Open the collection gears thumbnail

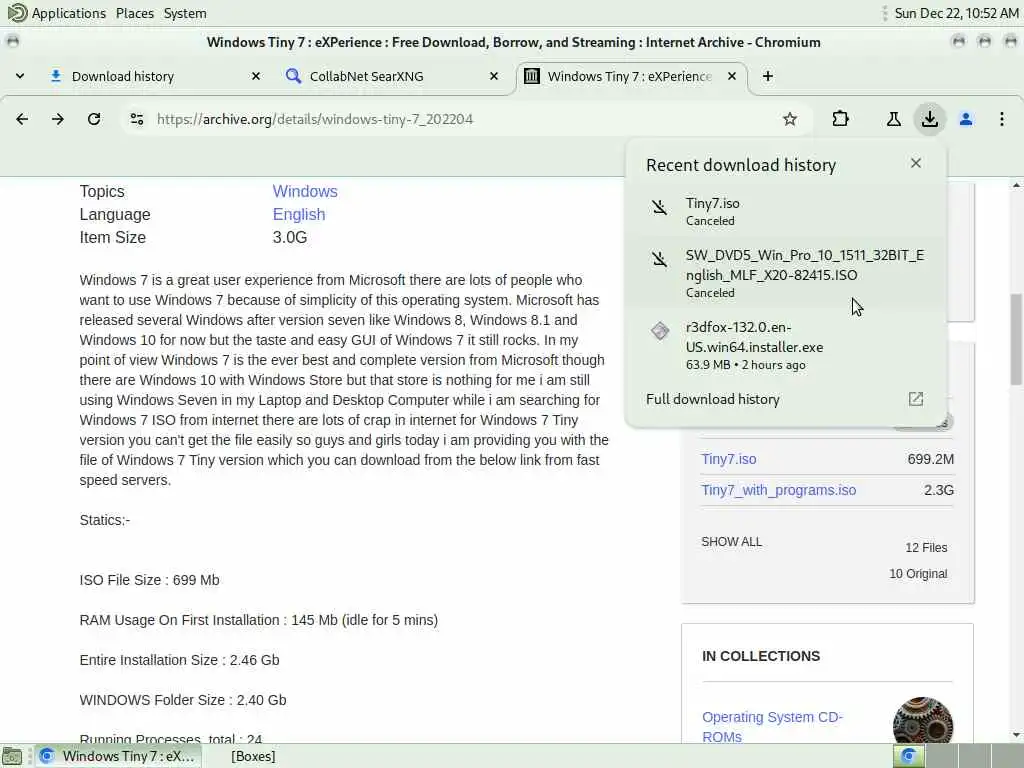(923, 720)
